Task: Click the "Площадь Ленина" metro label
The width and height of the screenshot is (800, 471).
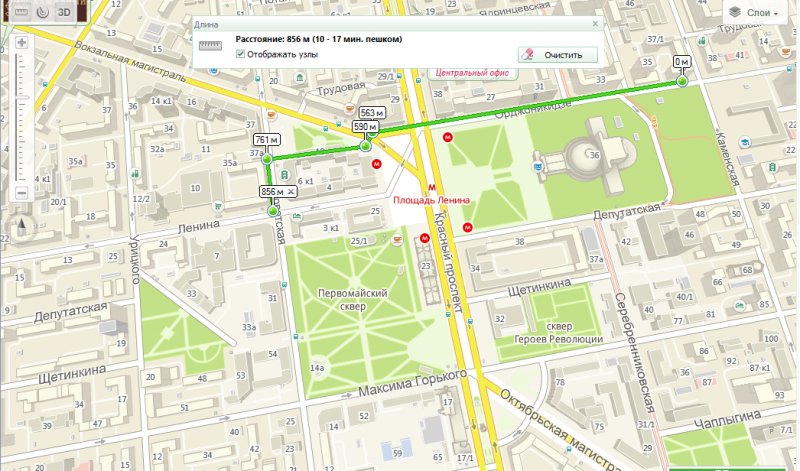Action: [x=431, y=200]
